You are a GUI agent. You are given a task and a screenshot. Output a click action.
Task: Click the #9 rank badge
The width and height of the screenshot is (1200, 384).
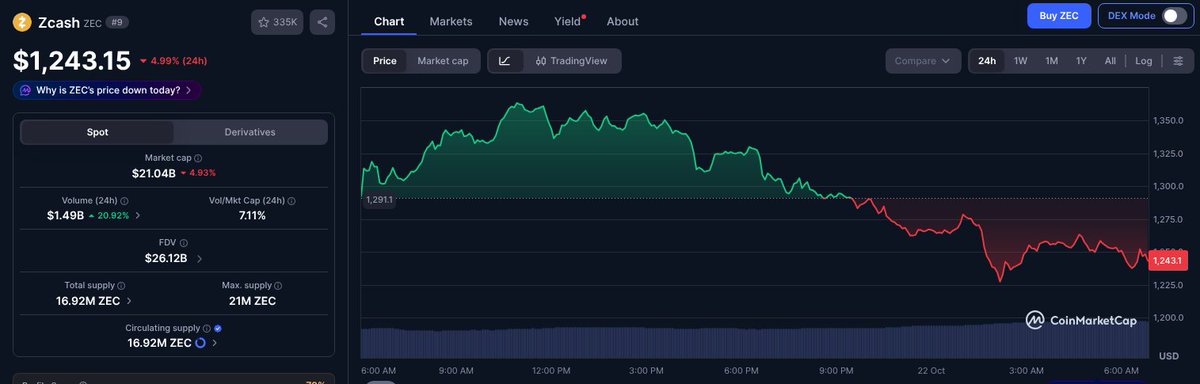pyautogui.click(x=117, y=22)
